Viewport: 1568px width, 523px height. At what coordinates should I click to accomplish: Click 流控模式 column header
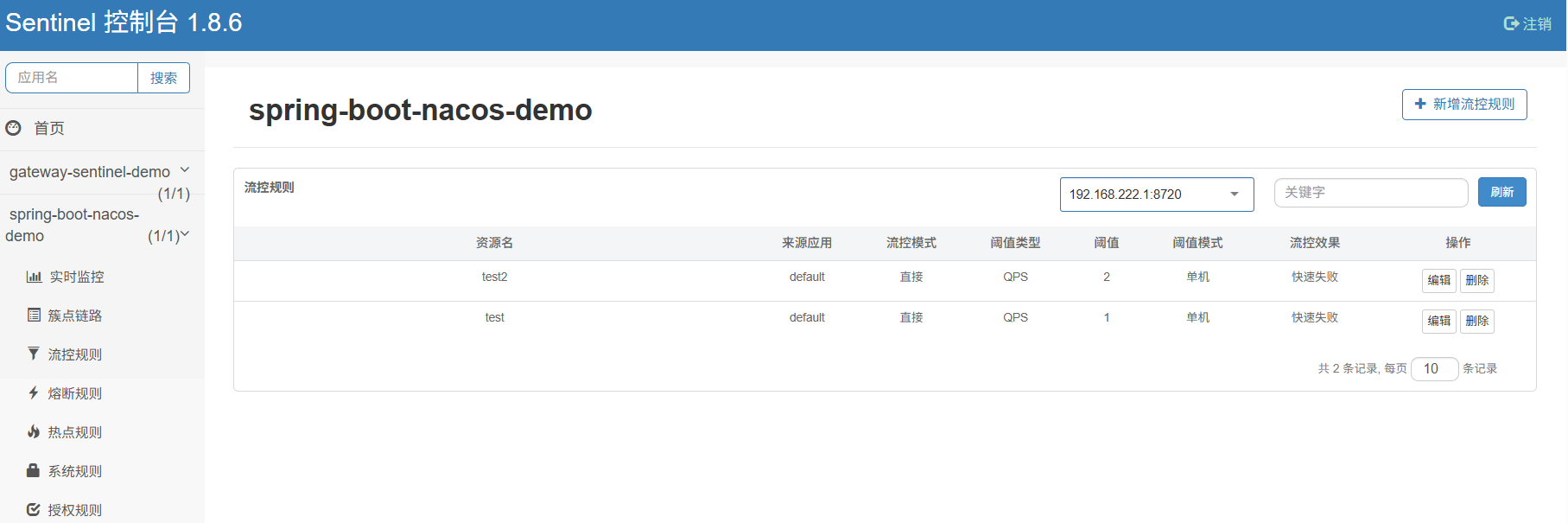(x=911, y=243)
